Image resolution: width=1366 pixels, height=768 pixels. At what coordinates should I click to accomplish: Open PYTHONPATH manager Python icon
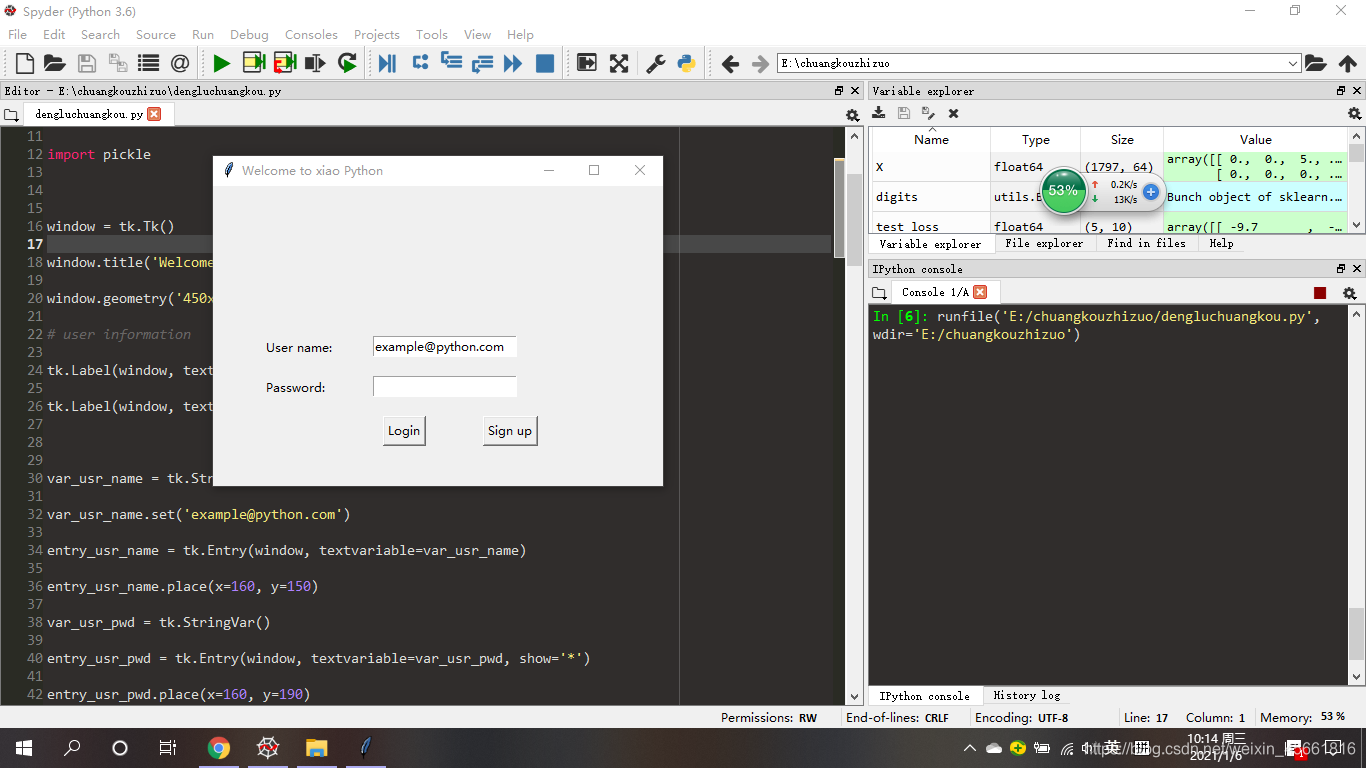(686, 64)
